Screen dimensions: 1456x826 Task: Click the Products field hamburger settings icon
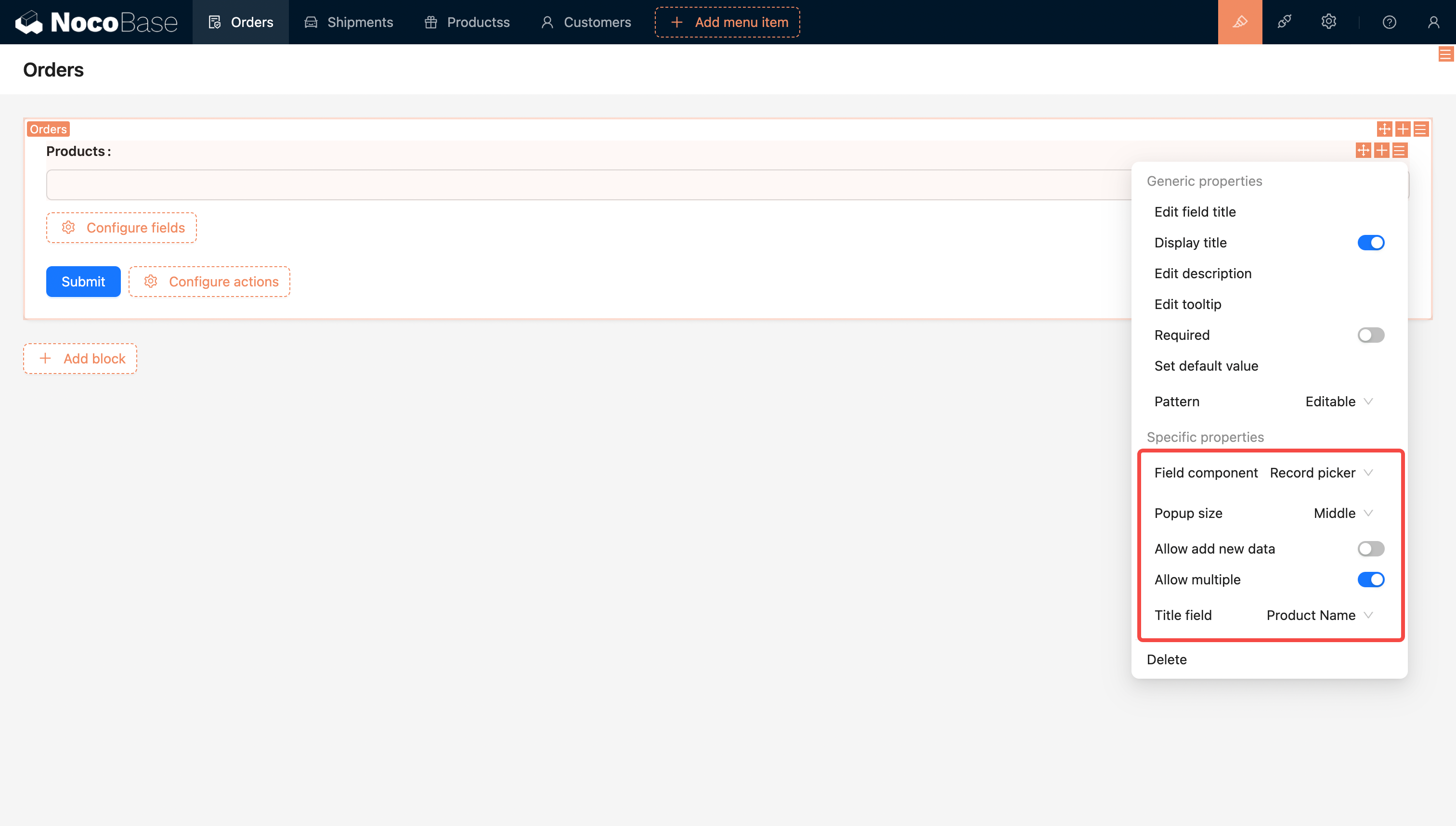point(1400,150)
